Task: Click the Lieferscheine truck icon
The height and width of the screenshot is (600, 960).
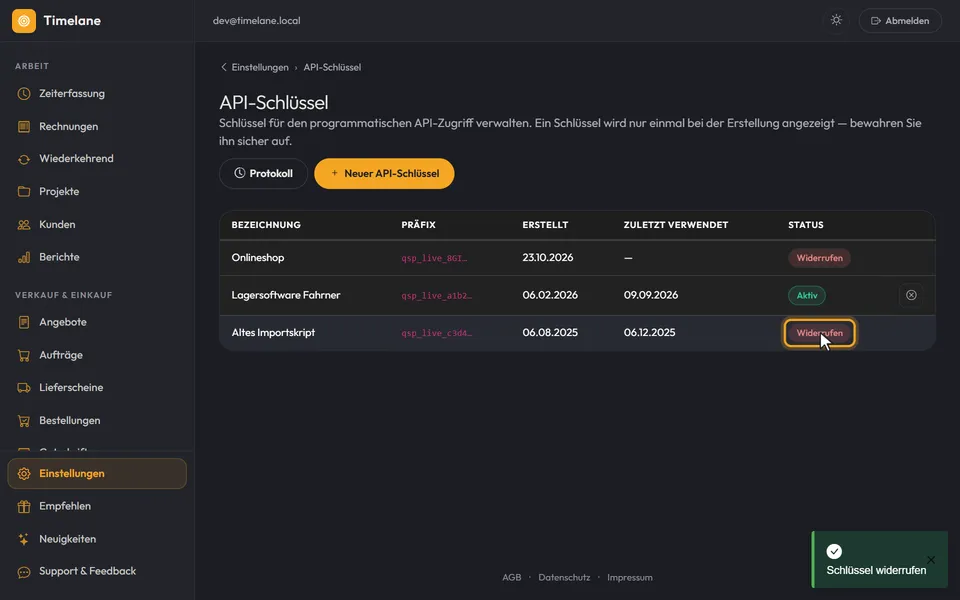Action: pos(24,388)
